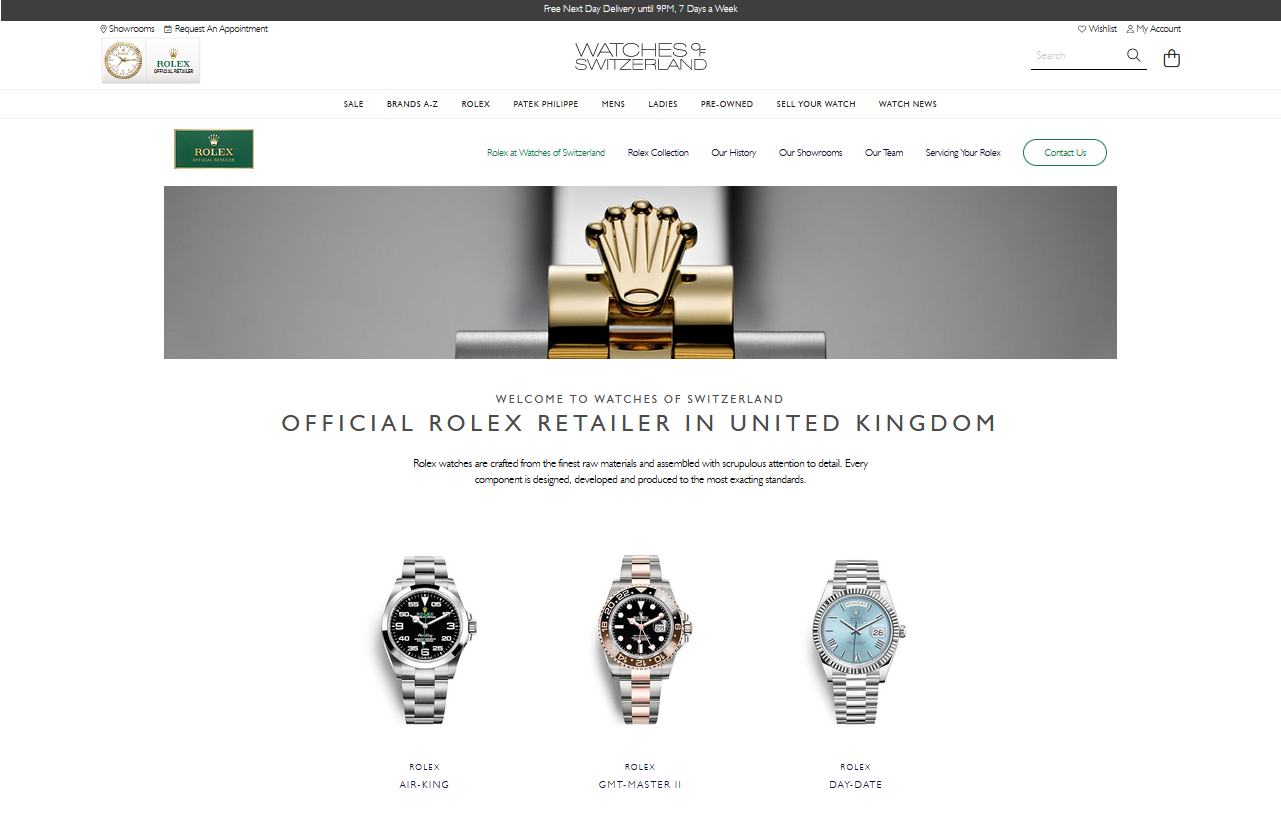1281x835 pixels.
Task: Click the Contact Us button
Action: pos(1065,153)
